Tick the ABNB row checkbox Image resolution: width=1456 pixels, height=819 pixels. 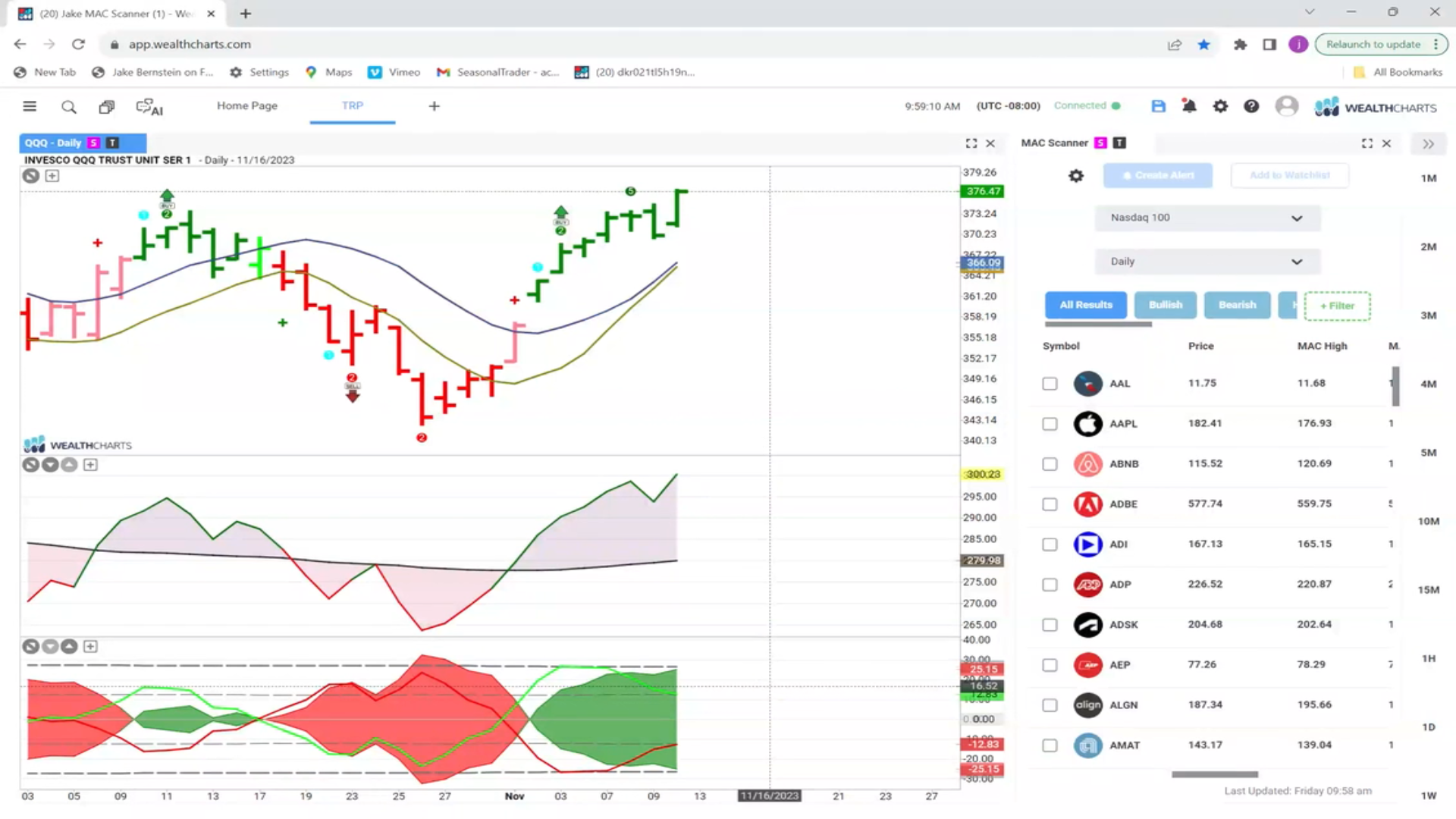[x=1050, y=464]
